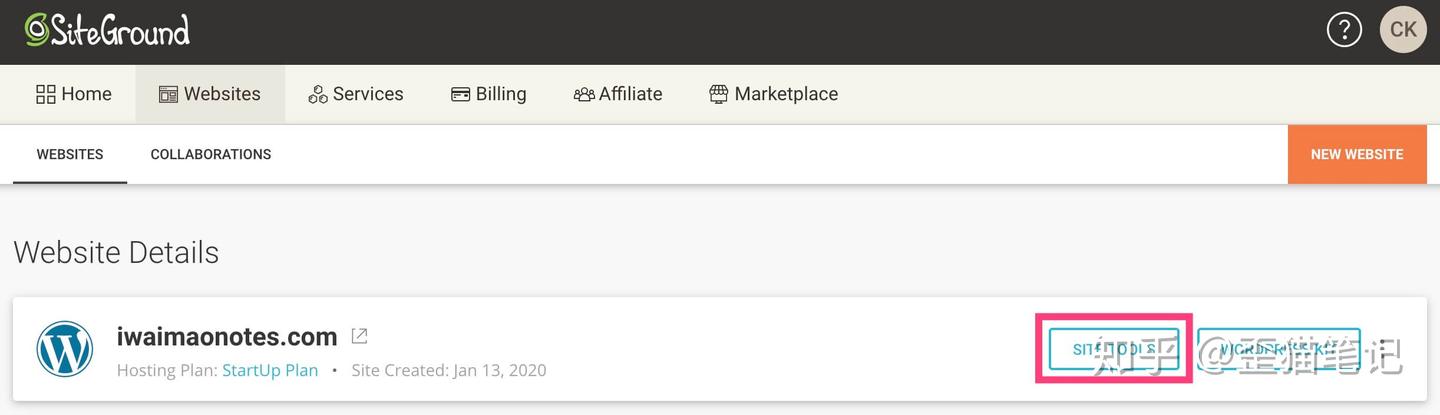Click the WordPress logo icon
This screenshot has width=1440, height=415.
coord(64,349)
